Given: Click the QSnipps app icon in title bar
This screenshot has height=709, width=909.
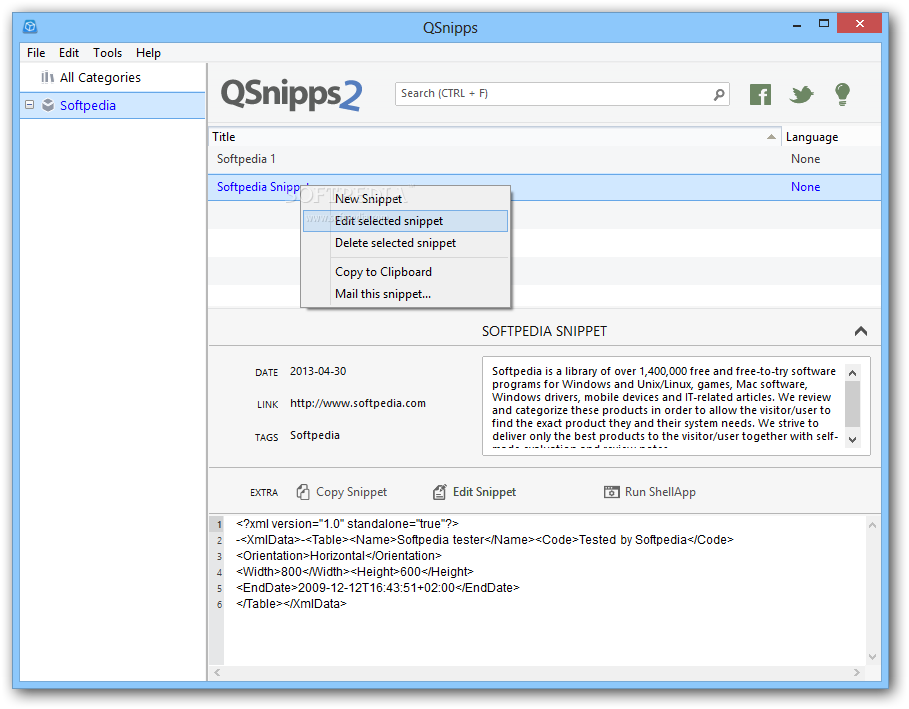Looking at the screenshot, I should click(x=30, y=27).
